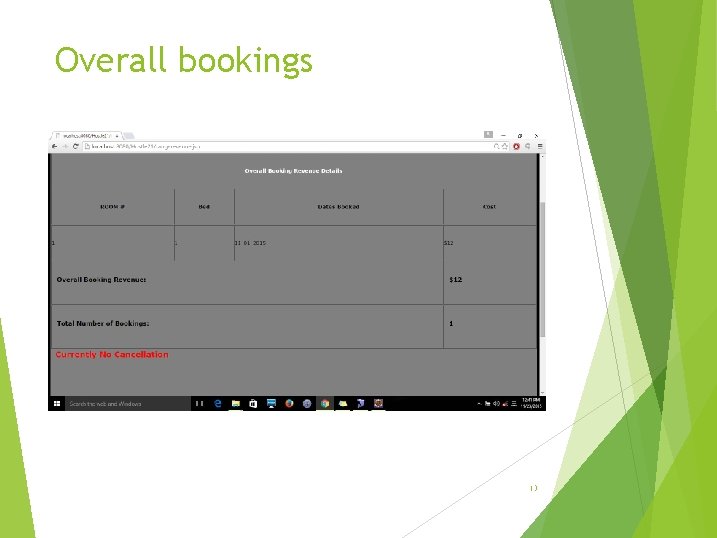The image size is (717, 538).
Task: Click the taskbar clock and date
Action: click(x=531, y=404)
